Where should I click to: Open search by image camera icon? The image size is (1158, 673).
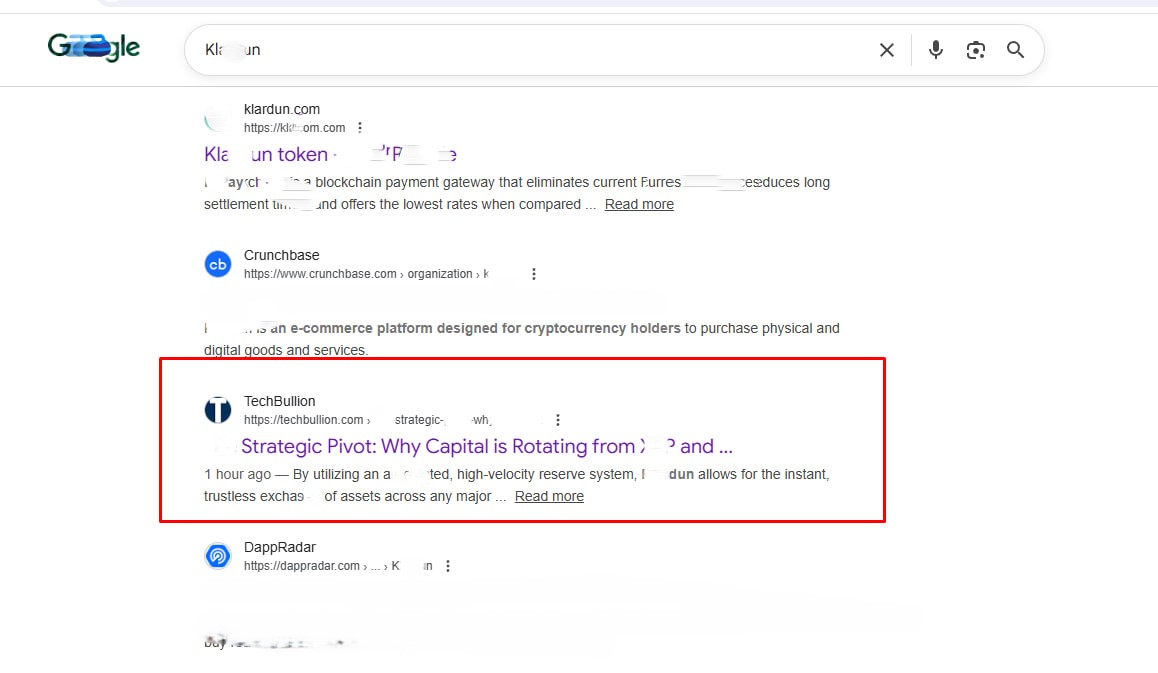click(x=976, y=49)
